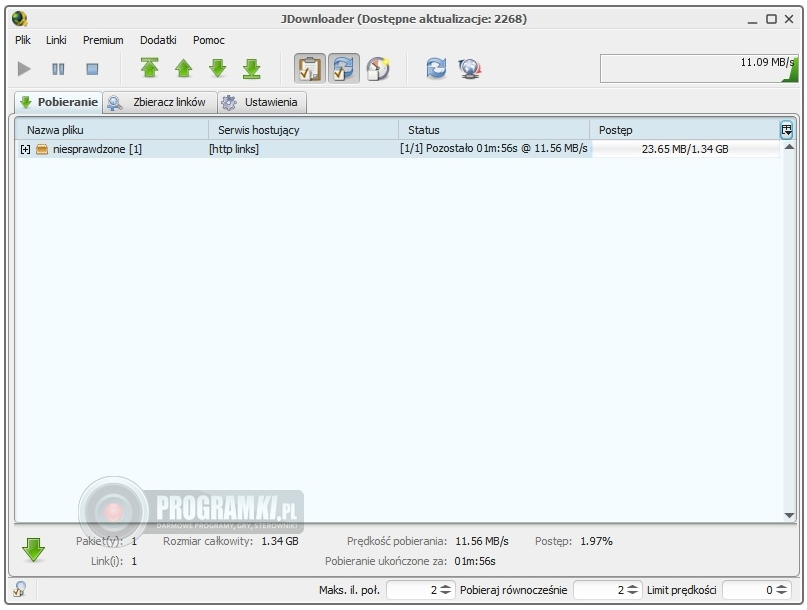807x610 pixels.
Task: Click the update globe icon
Action: pos(469,68)
